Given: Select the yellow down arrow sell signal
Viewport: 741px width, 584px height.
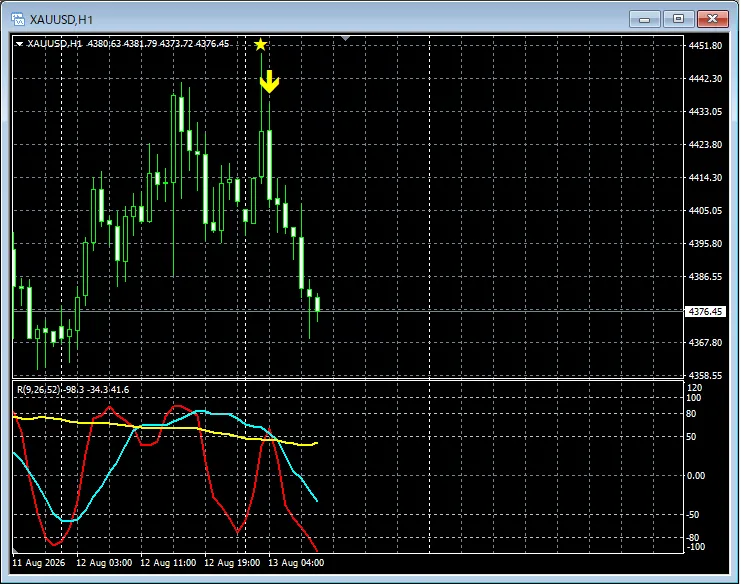Looking at the screenshot, I should point(269,81).
